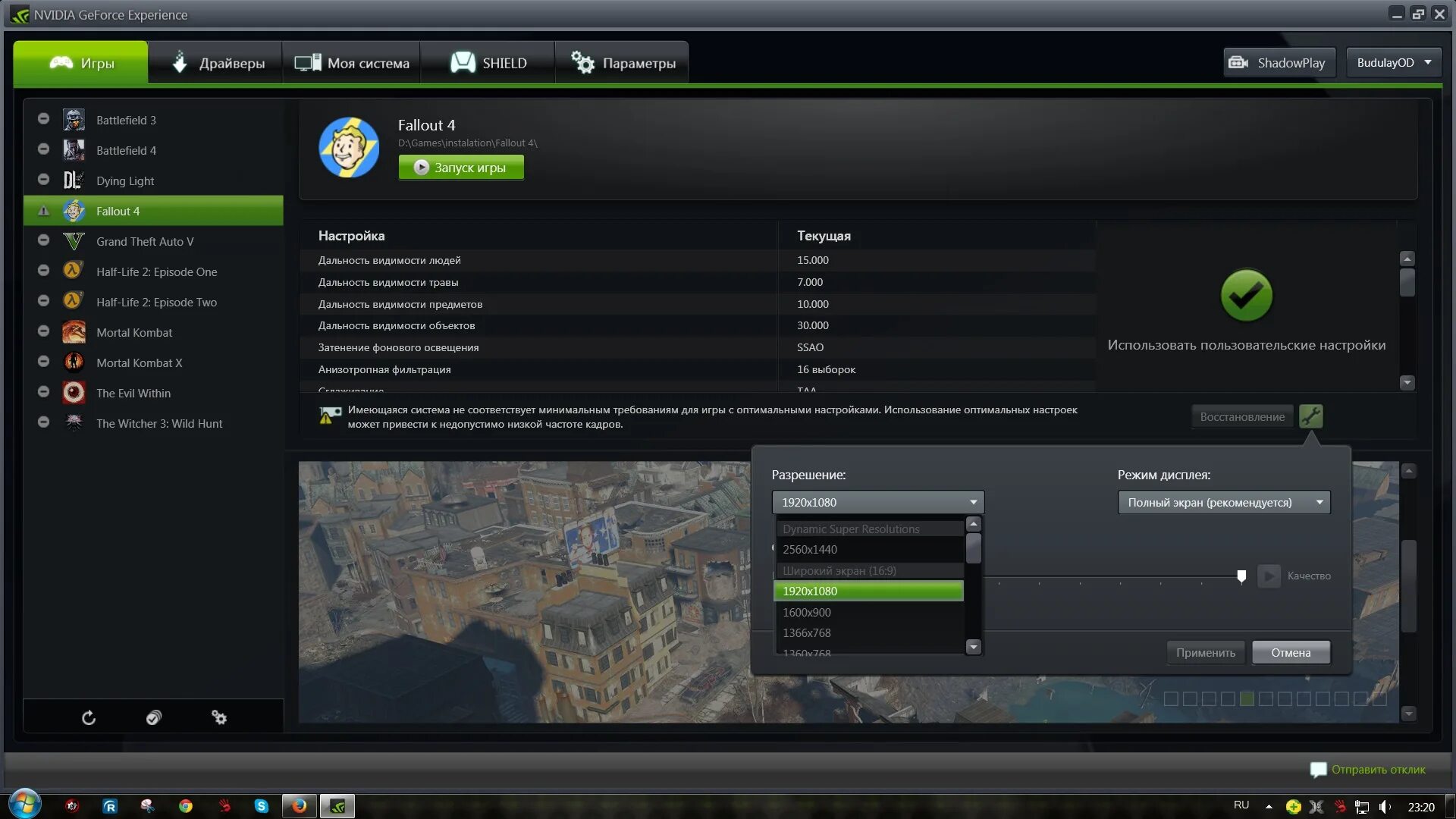This screenshot has width=1456, height=819.
Task: Toggle optimization status for Grand Theft Auto V
Action: coord(43,240)
